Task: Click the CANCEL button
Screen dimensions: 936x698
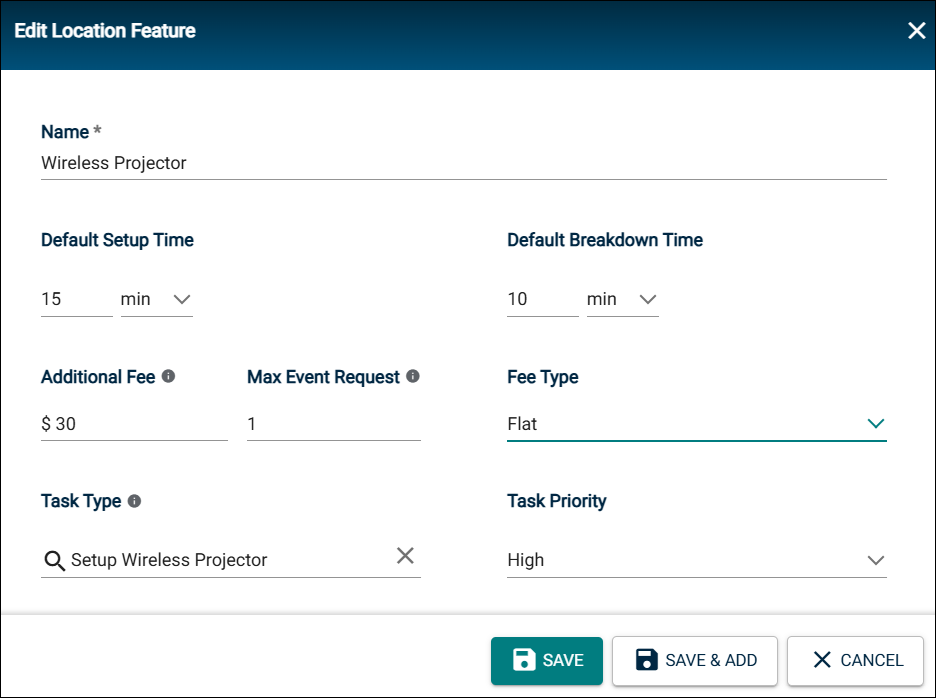Action: 855,660
